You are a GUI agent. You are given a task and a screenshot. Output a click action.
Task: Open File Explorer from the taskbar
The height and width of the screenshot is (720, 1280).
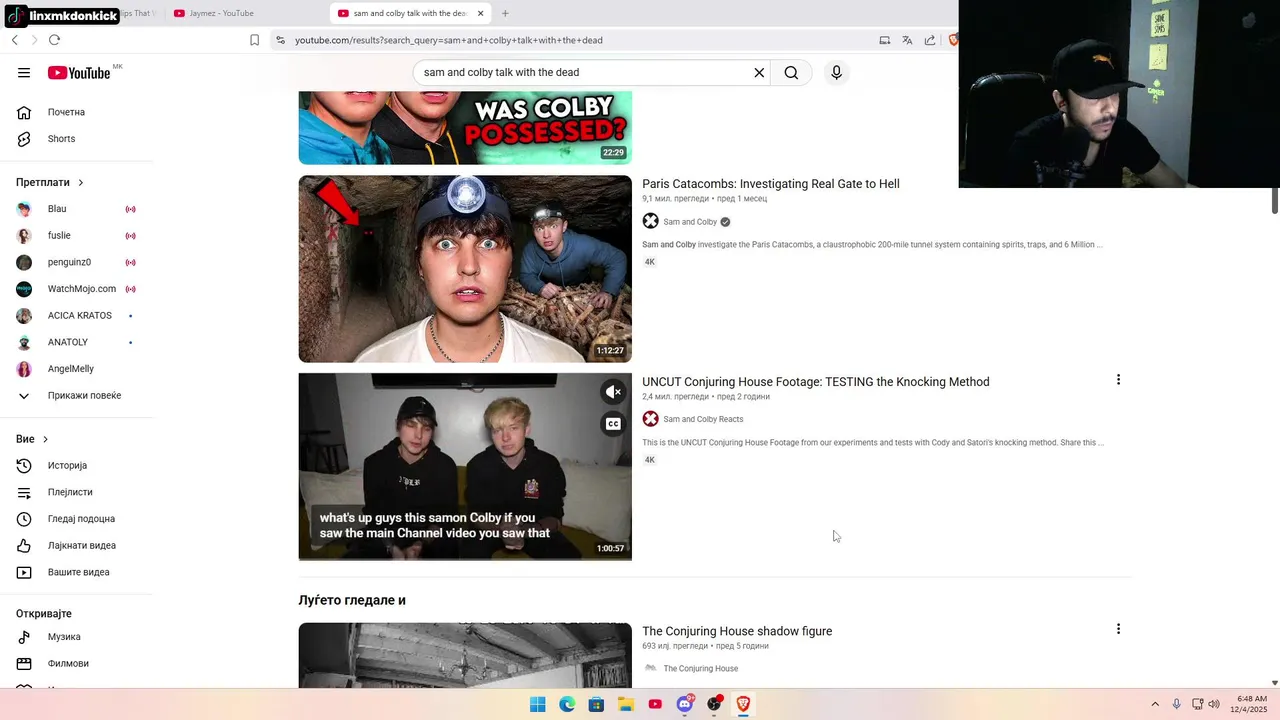[x=626, y=704]
